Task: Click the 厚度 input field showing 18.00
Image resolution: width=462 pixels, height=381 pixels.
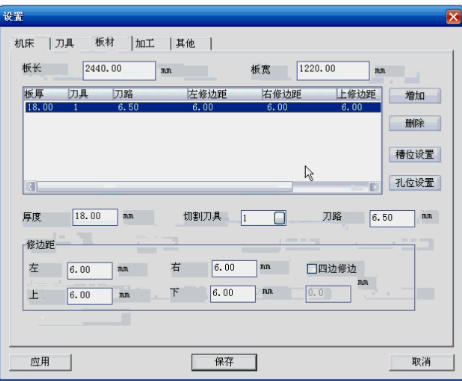Action: [95, 217]
